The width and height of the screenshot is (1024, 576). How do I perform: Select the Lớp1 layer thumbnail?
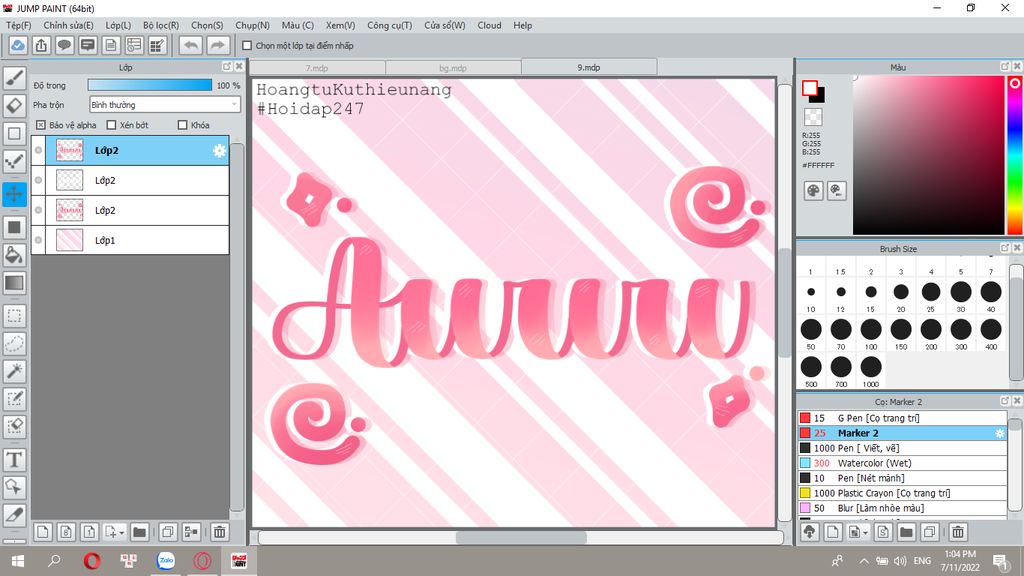[70, 240]
